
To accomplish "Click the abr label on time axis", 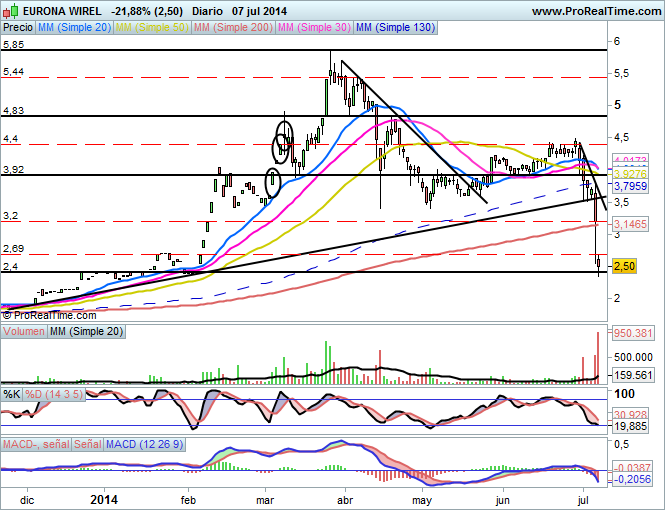I will tap(345, 500).
